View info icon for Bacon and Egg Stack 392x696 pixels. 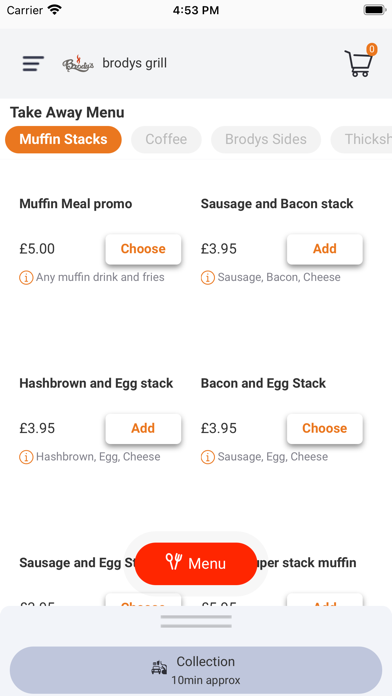pos(208,457)
